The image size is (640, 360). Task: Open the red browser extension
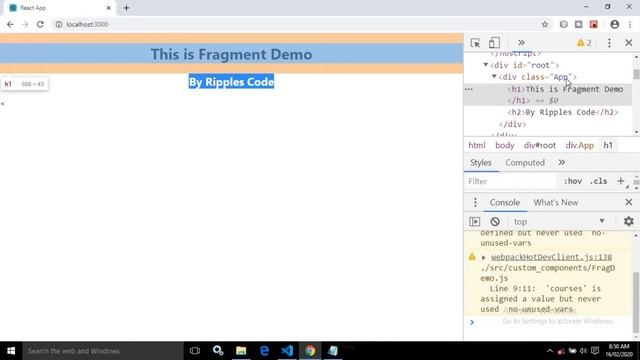(594, 24)
